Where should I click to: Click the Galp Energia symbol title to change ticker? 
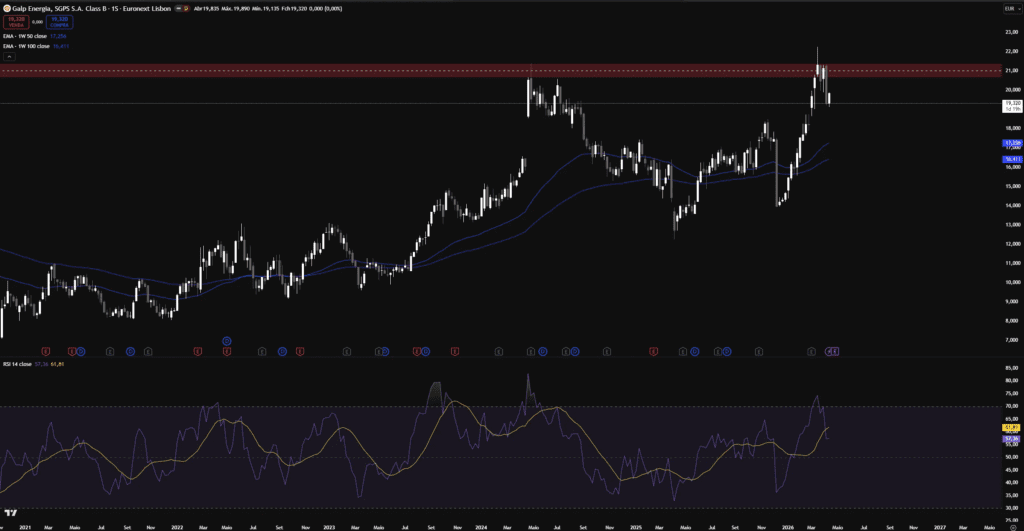pyautogui.click(x=85, y=8)
